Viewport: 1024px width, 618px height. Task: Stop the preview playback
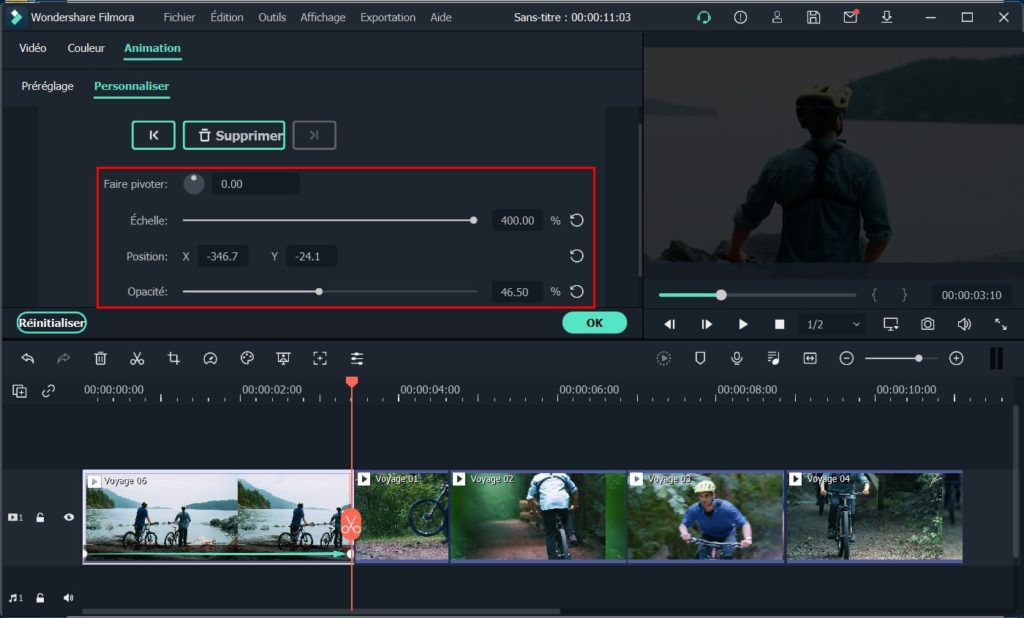pos(779,324)
